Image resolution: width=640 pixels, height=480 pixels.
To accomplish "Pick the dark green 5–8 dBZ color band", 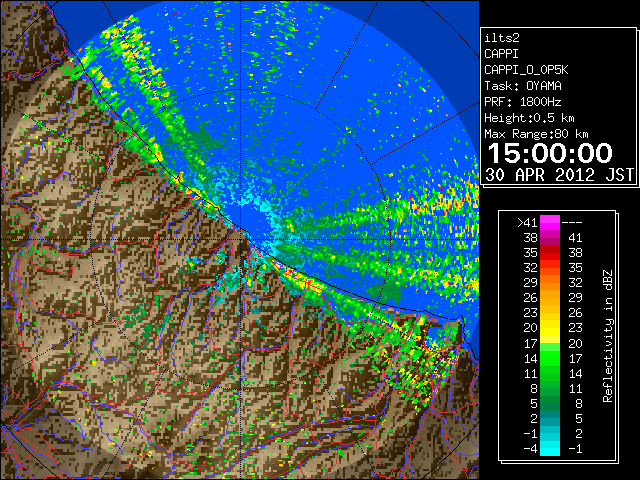I will point(550,404).
